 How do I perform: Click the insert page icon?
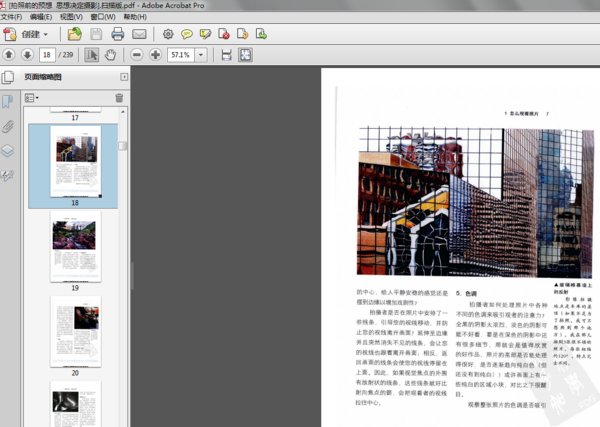click(x=261, y=34)
